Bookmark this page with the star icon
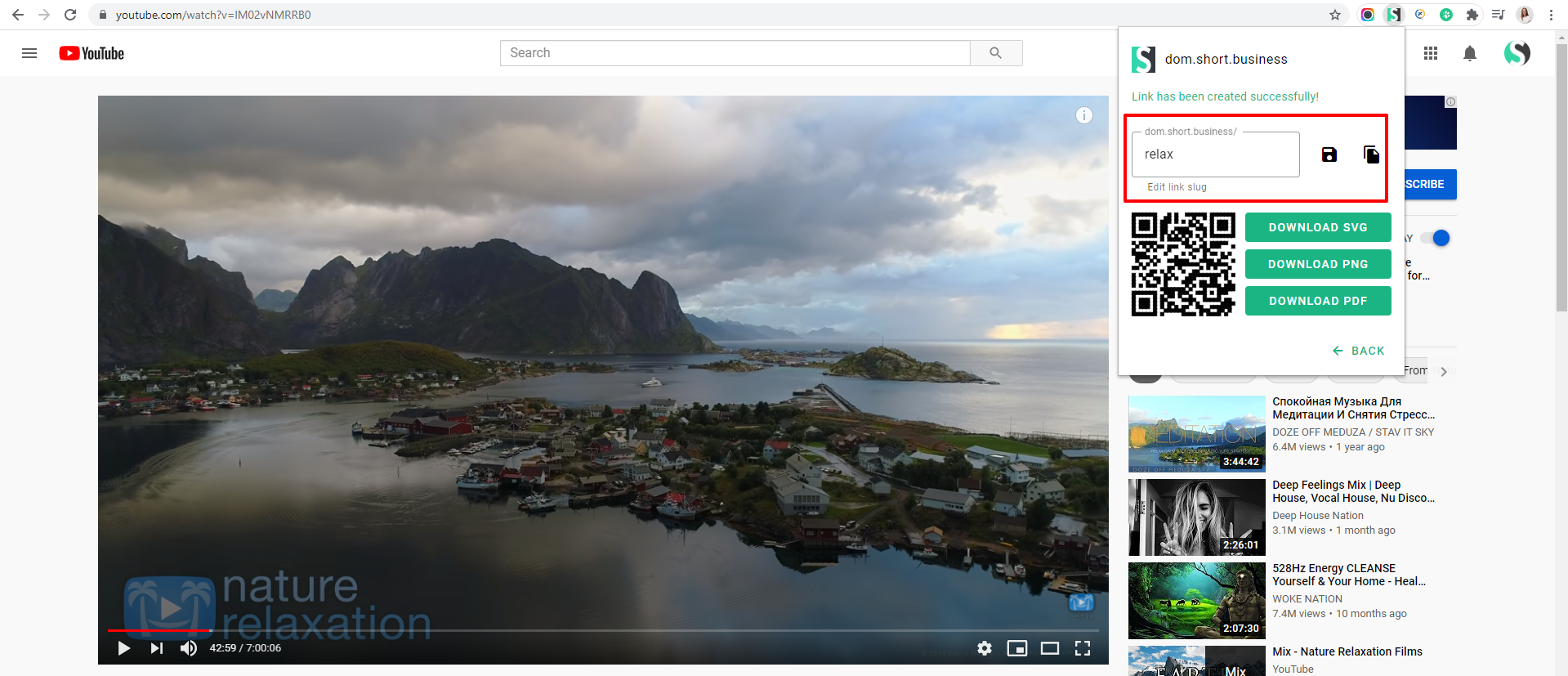This screenshot has width=1568, height=676. pyautogui.click(x=1335, y=15)
